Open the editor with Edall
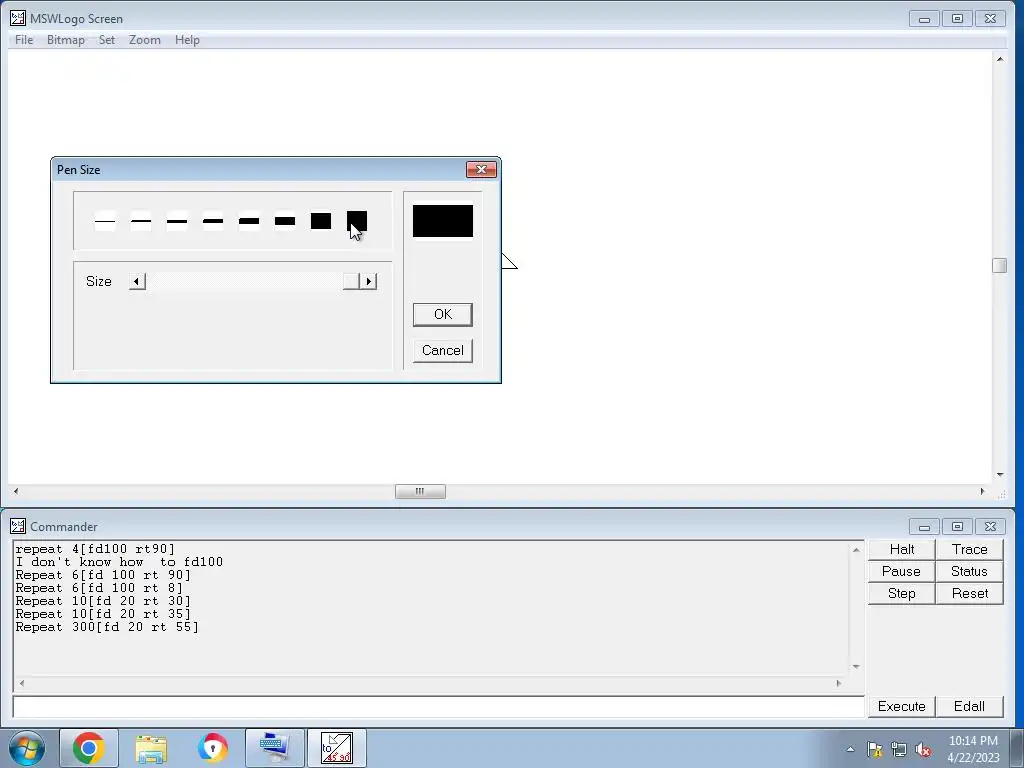 tap(970, 707)
